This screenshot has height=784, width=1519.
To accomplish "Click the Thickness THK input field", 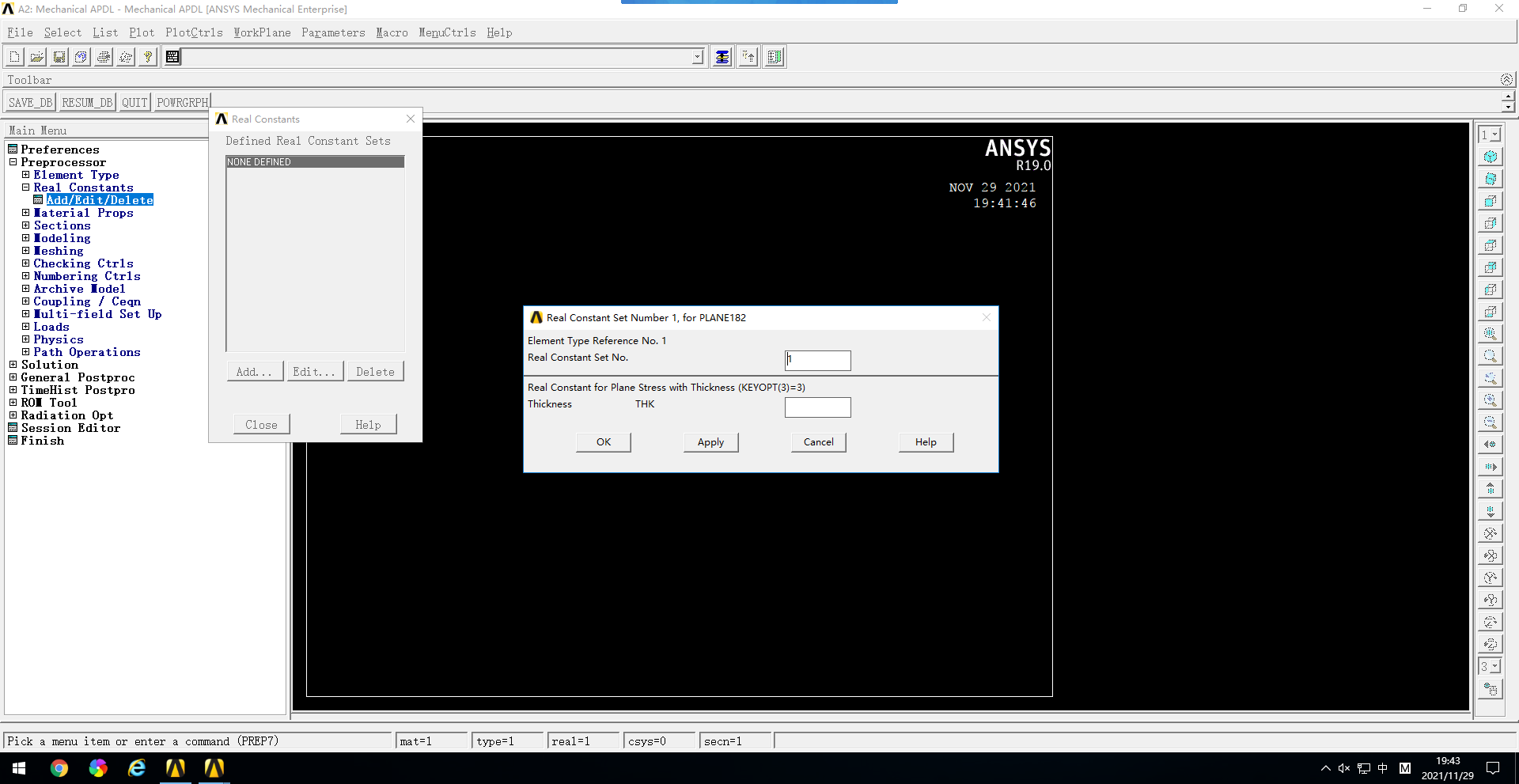I will [x=817, y=407].
